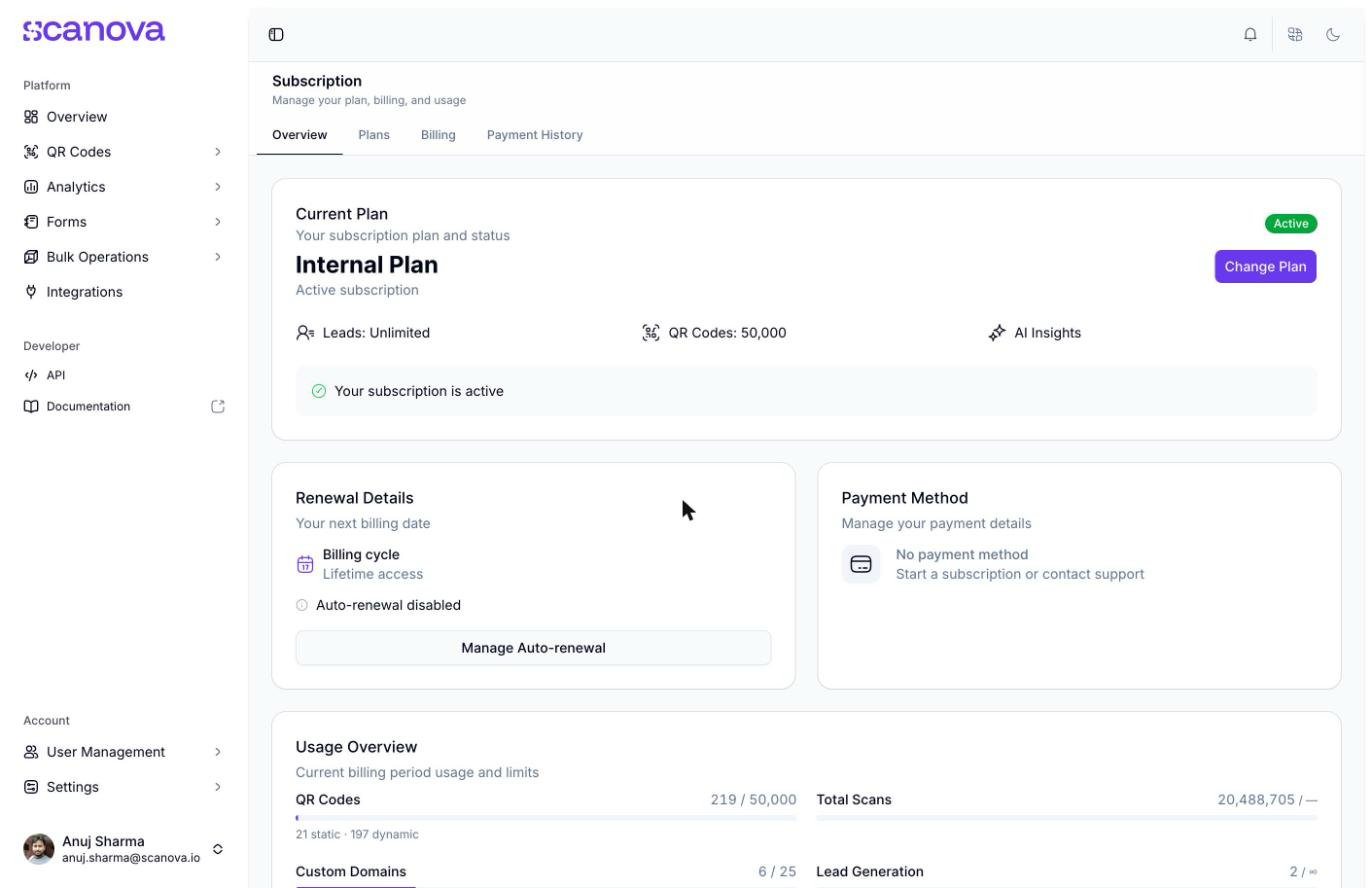This screenshot has height=888, width=1372.
Task: Open the Billing tab
Action: pos(438,135)
